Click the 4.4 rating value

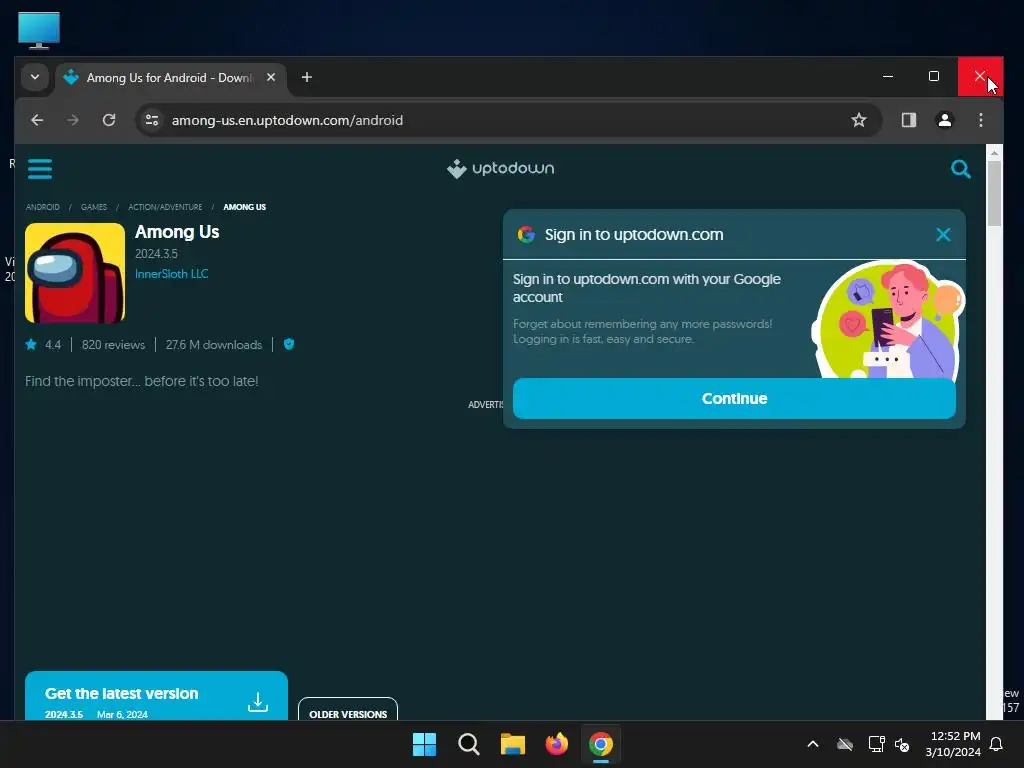53,344
